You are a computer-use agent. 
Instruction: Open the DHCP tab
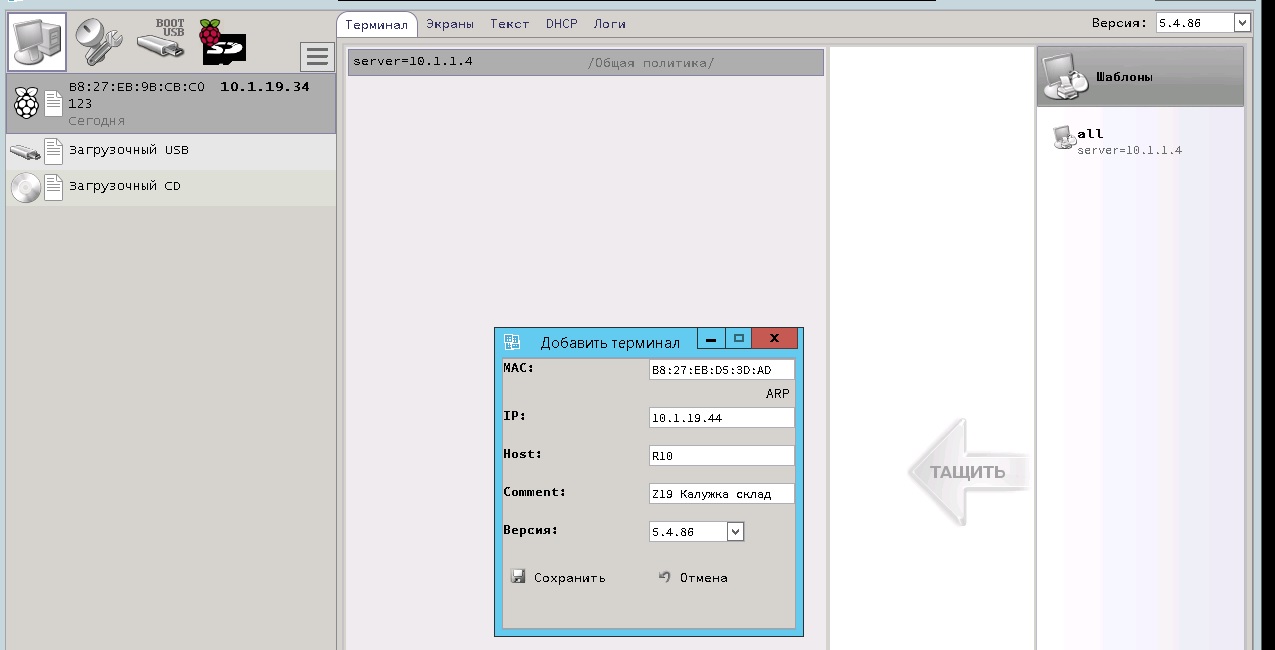(x=561, y=24)
